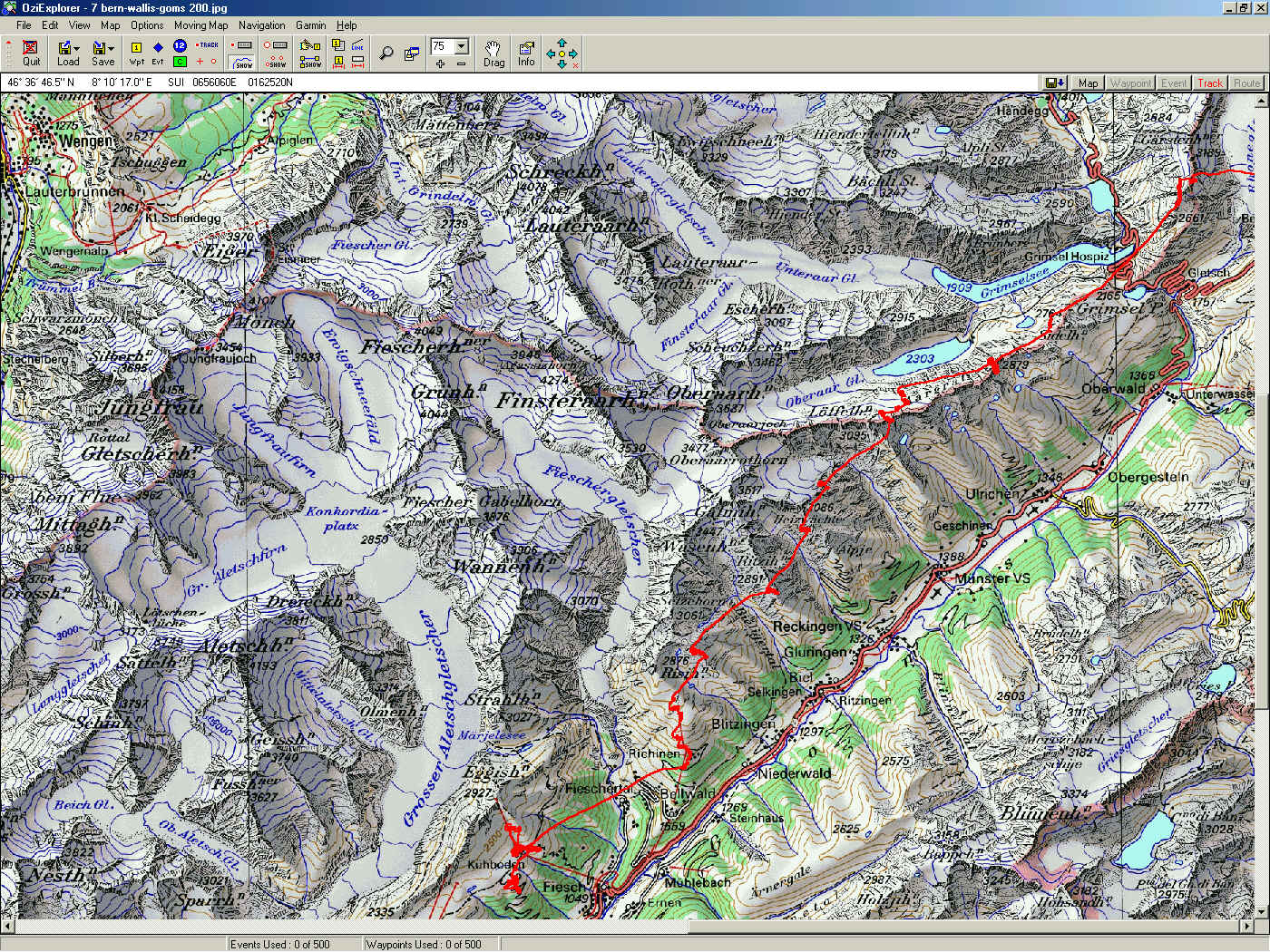Open the Save dropdown arrow
This screenshot has height=952, width=1270.
111,47
